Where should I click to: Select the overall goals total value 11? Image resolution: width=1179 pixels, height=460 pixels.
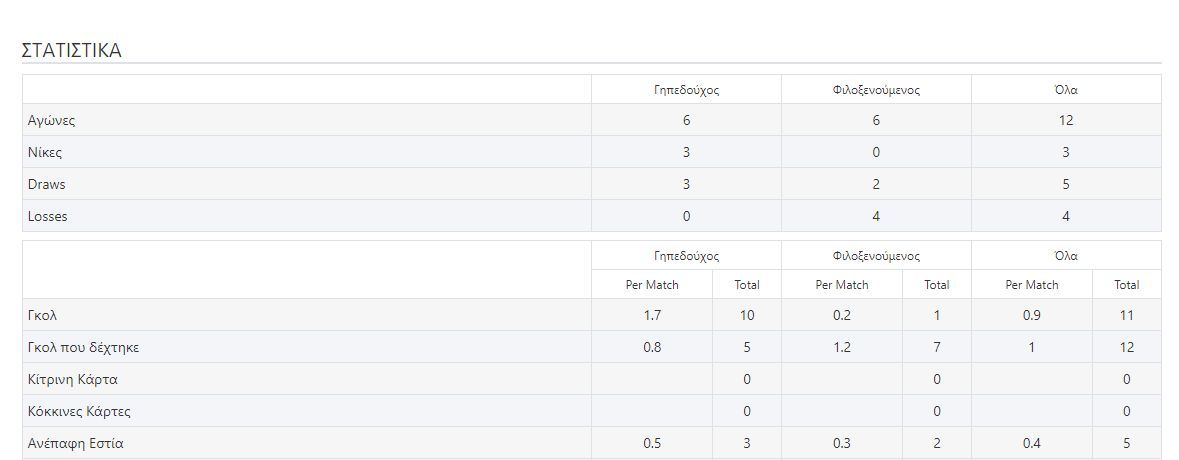pos(1126,316)
